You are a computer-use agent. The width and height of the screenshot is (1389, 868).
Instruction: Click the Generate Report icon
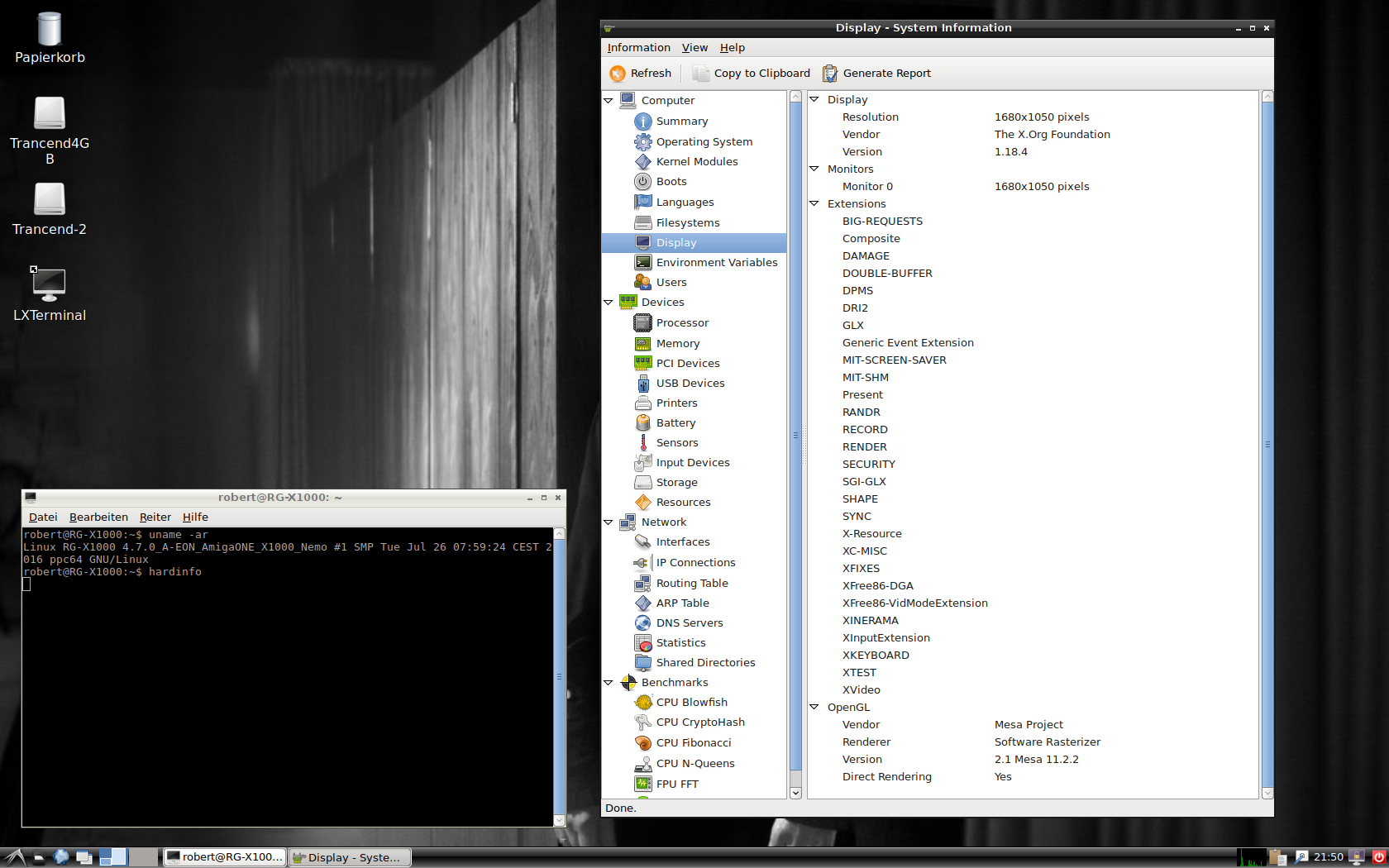[x=830, y=74]
